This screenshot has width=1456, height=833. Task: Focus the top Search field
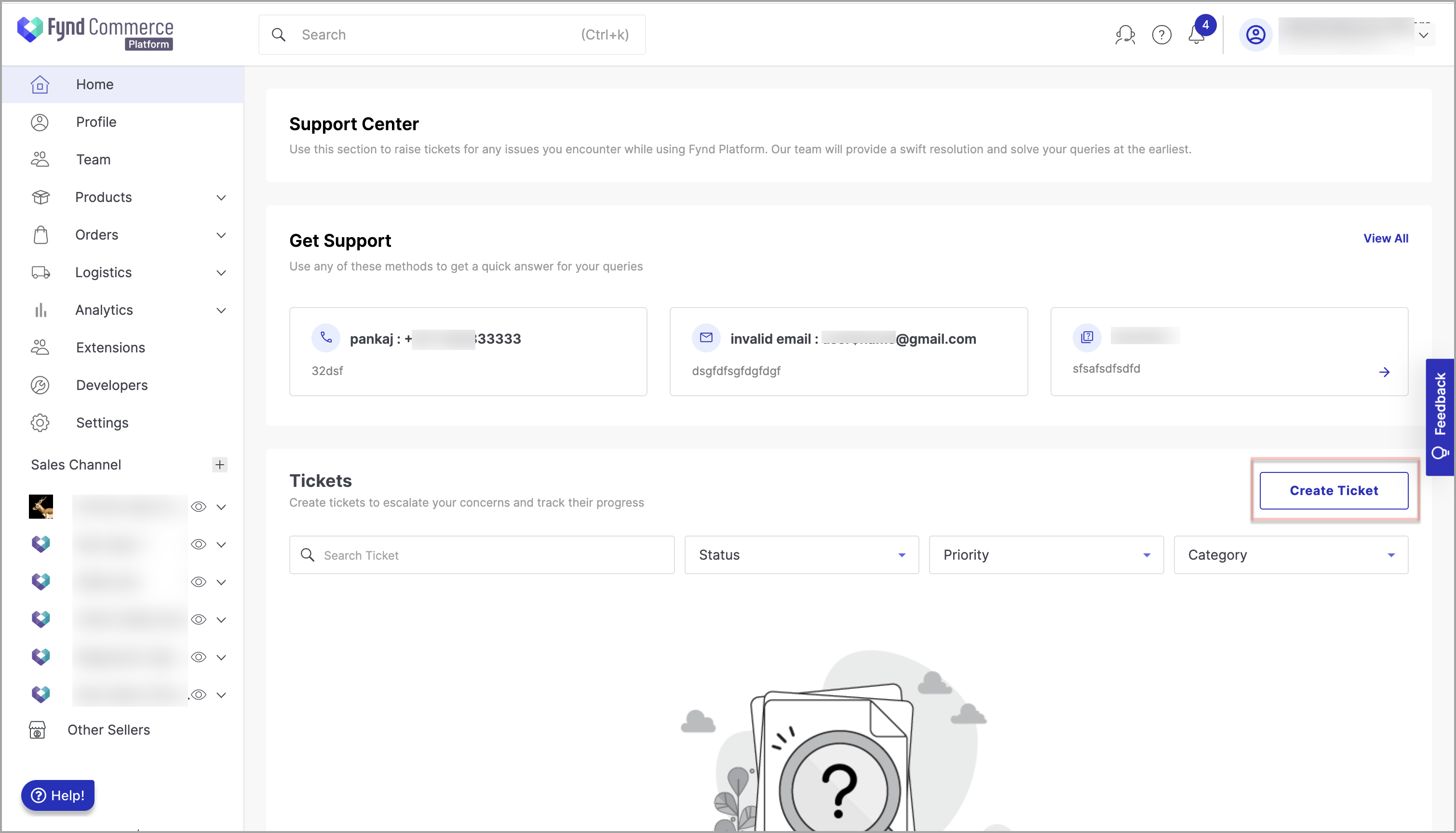452,35
